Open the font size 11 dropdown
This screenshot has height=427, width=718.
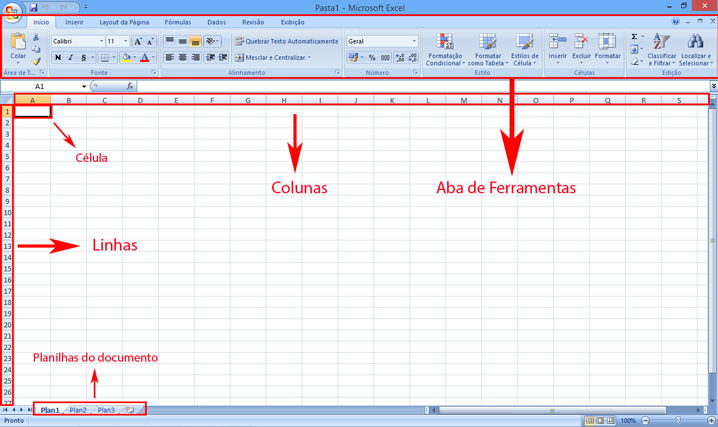[125, 41]
